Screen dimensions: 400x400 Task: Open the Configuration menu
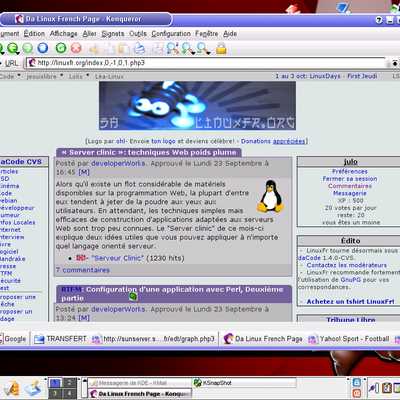pyautogui.click(x=171, y=34)
